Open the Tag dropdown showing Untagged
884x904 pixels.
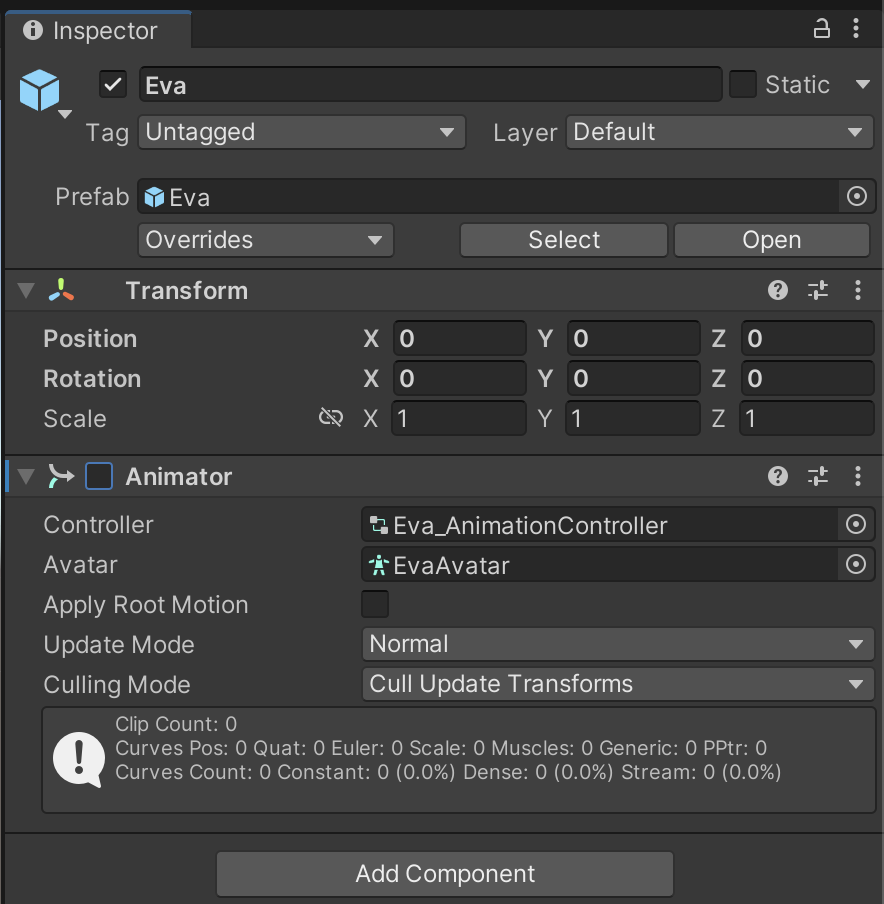coord(301,132)
